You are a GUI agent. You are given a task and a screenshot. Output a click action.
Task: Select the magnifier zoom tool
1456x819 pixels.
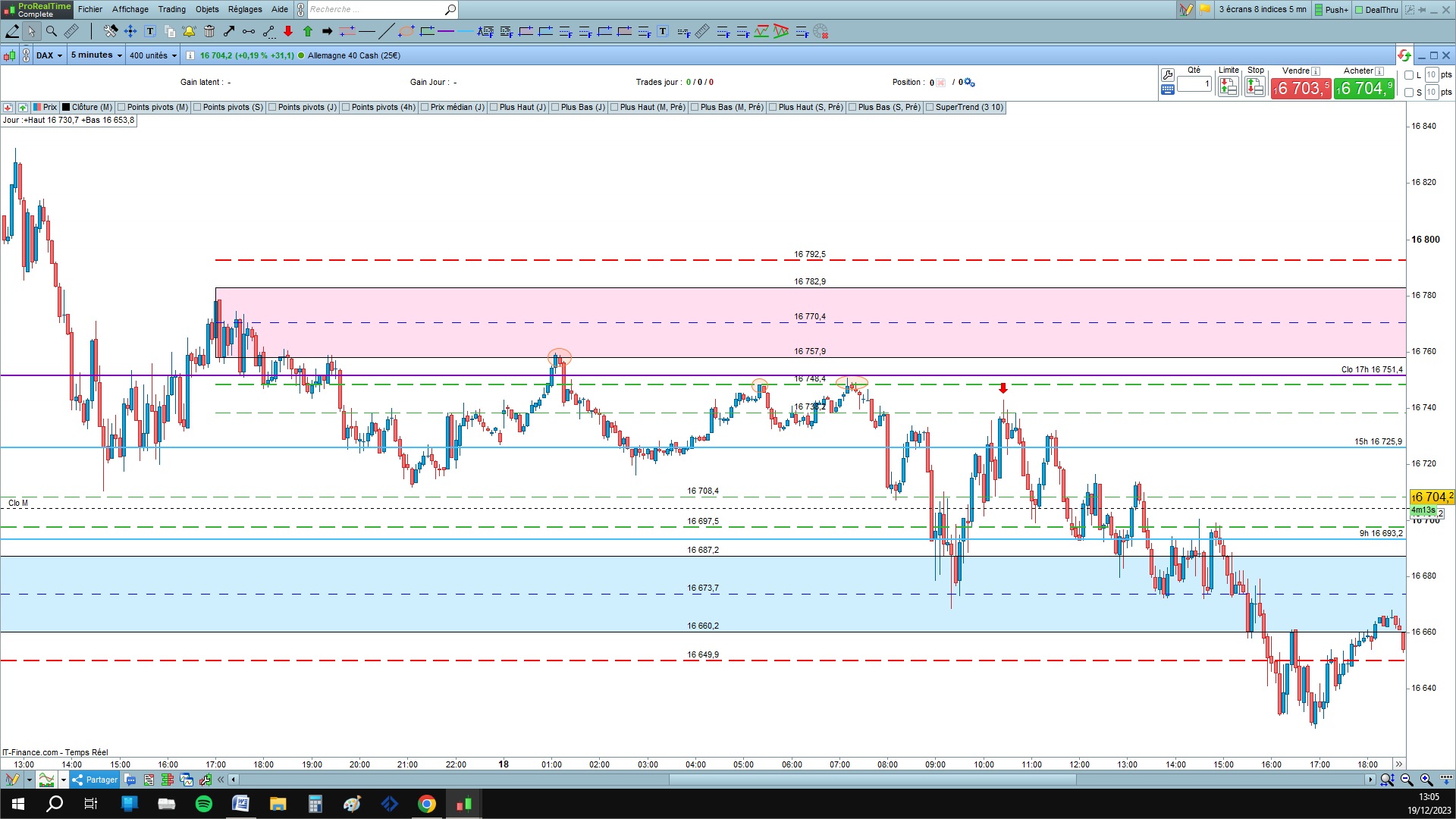[52, 31]
